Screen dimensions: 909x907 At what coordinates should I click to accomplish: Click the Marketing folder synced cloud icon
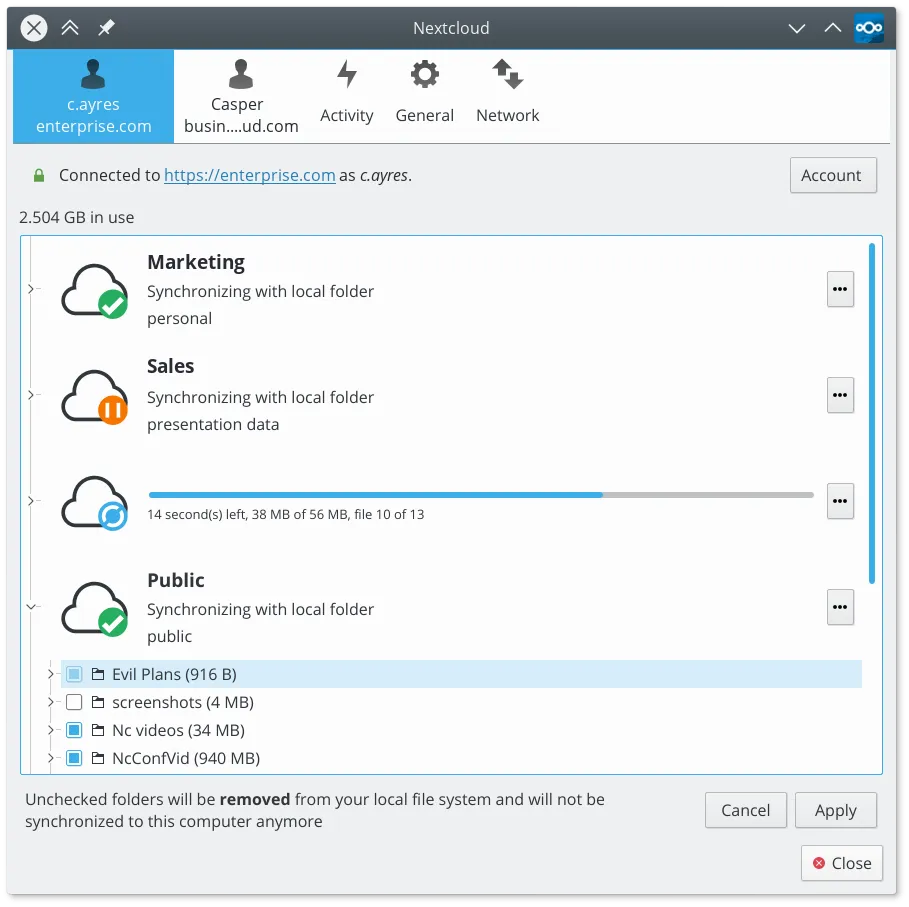click(94, 289)
